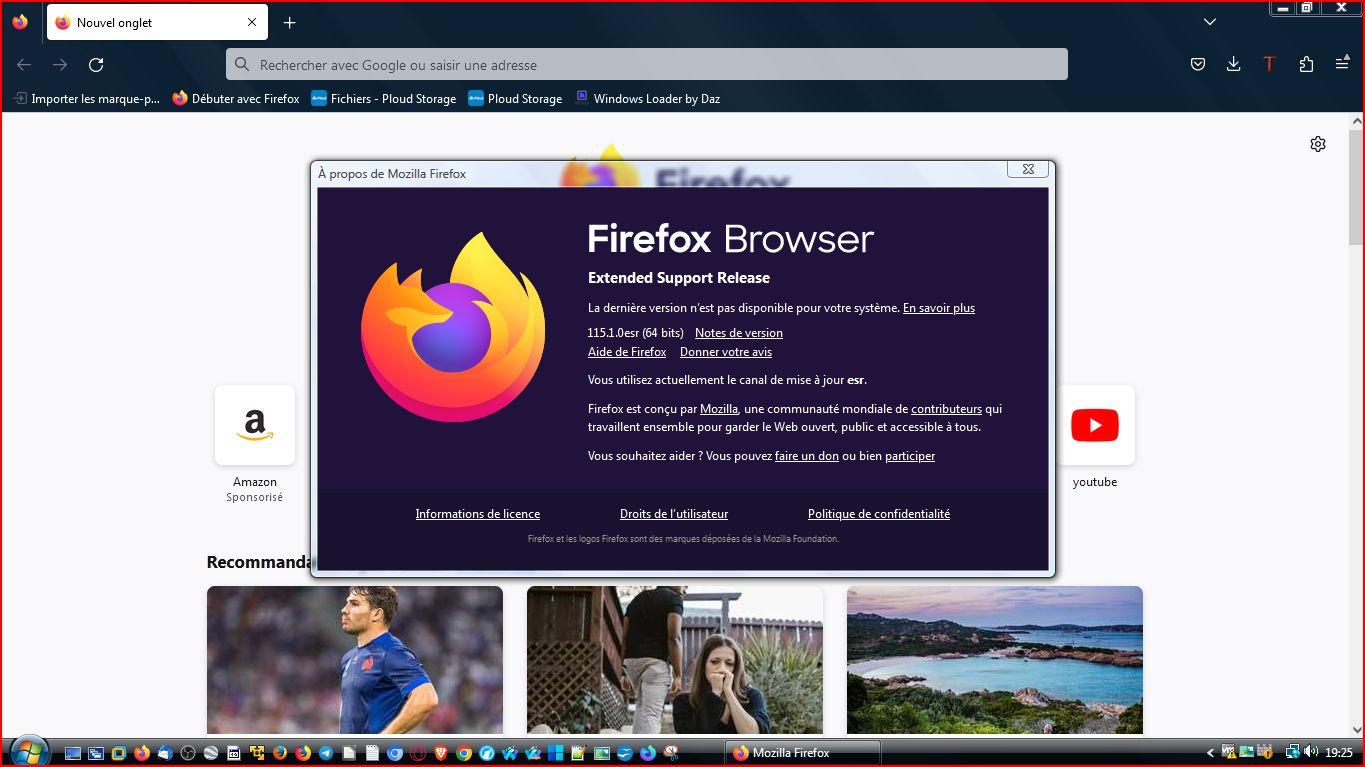The width and height of the screenshot is (1365, 767).
Task: Open Firefox View from the top-left icon
Action: (20, 22)
